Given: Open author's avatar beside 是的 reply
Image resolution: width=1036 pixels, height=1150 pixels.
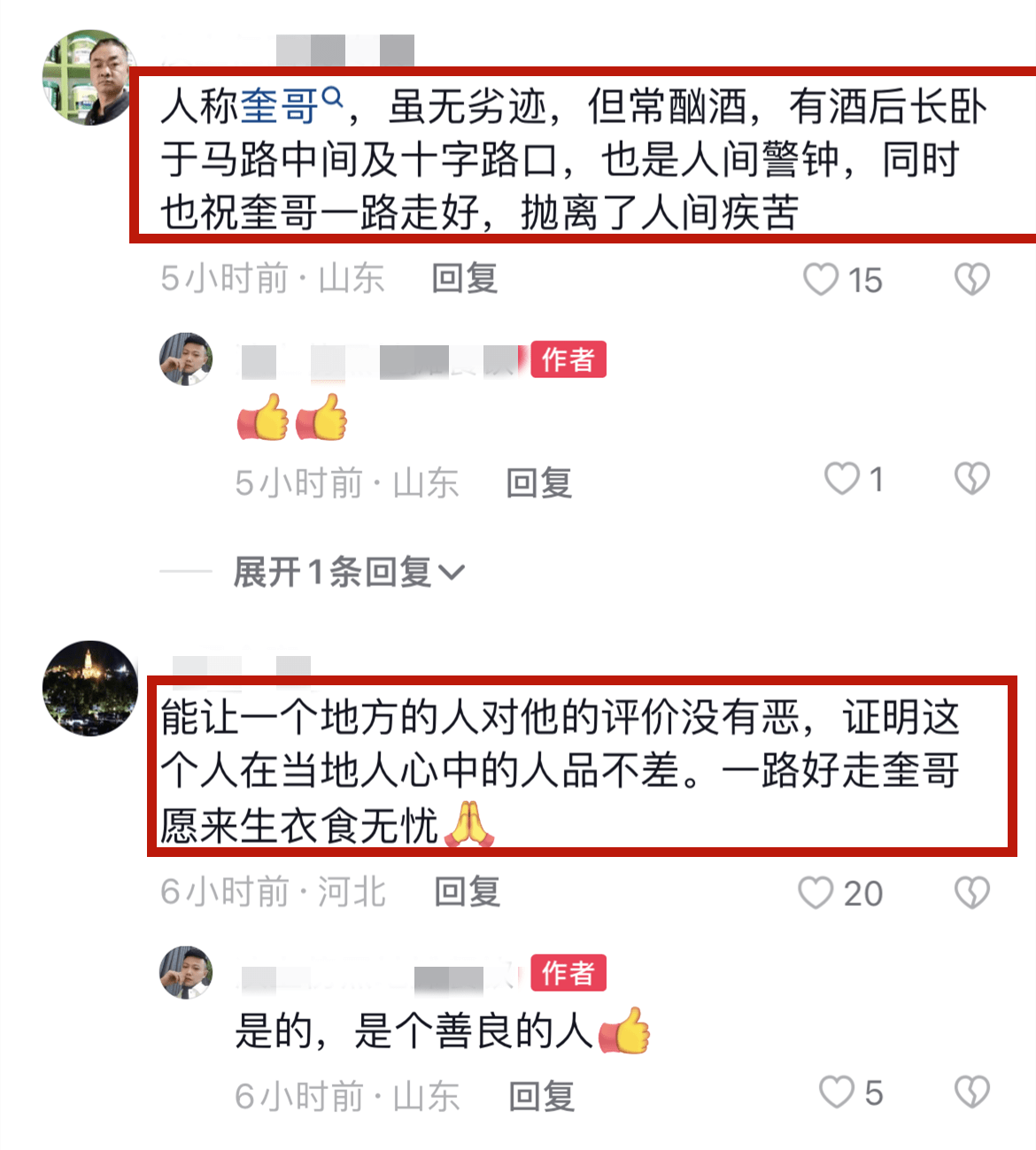Looking at the screenshot, I should (x=186, y=972).
